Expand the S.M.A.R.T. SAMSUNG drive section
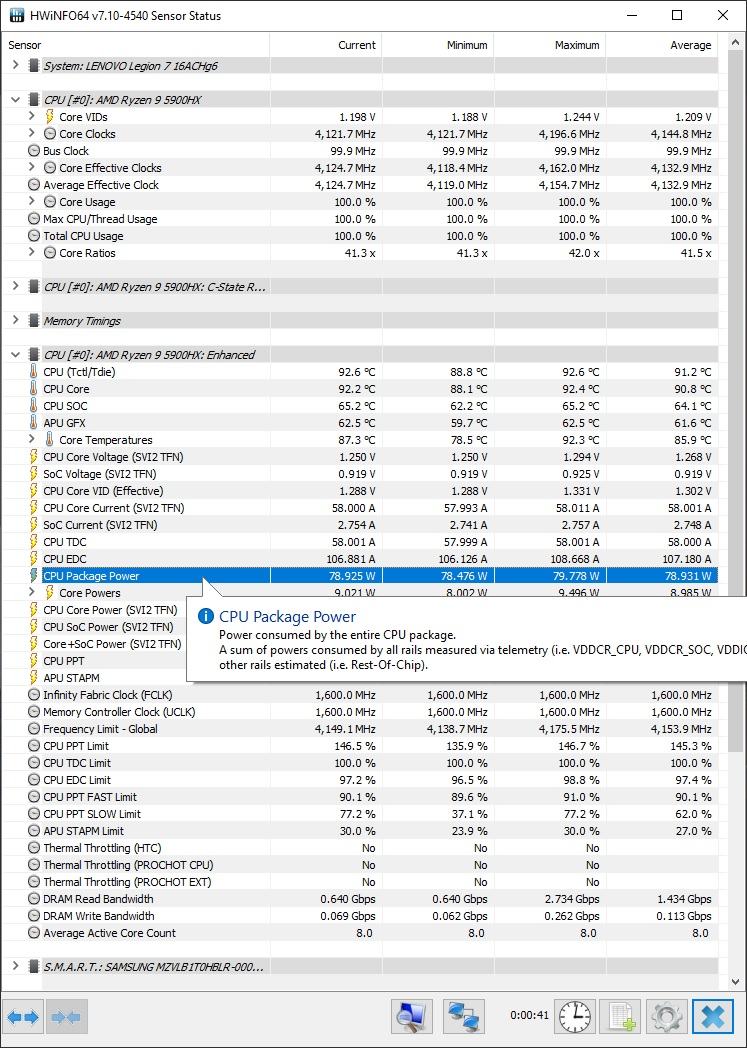This screenshot has height=1048, width=747. [x=15, y=967]
